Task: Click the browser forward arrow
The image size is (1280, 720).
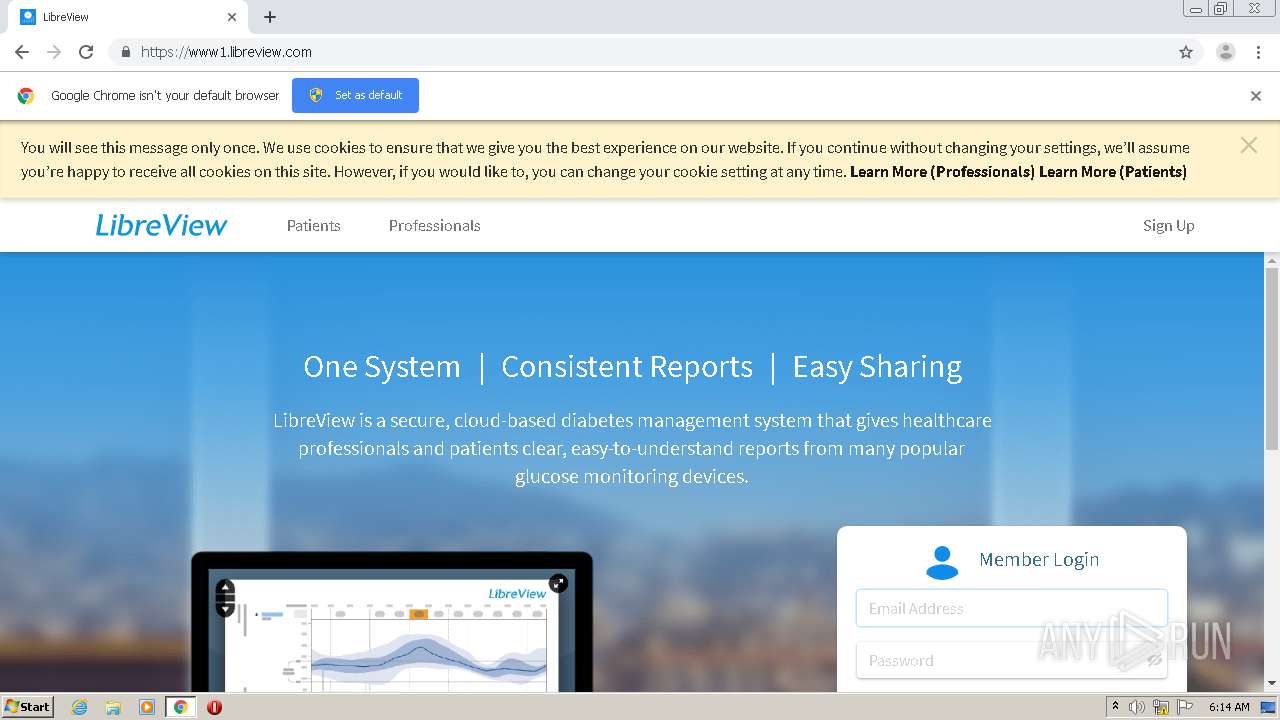Action: pos(54,52)
